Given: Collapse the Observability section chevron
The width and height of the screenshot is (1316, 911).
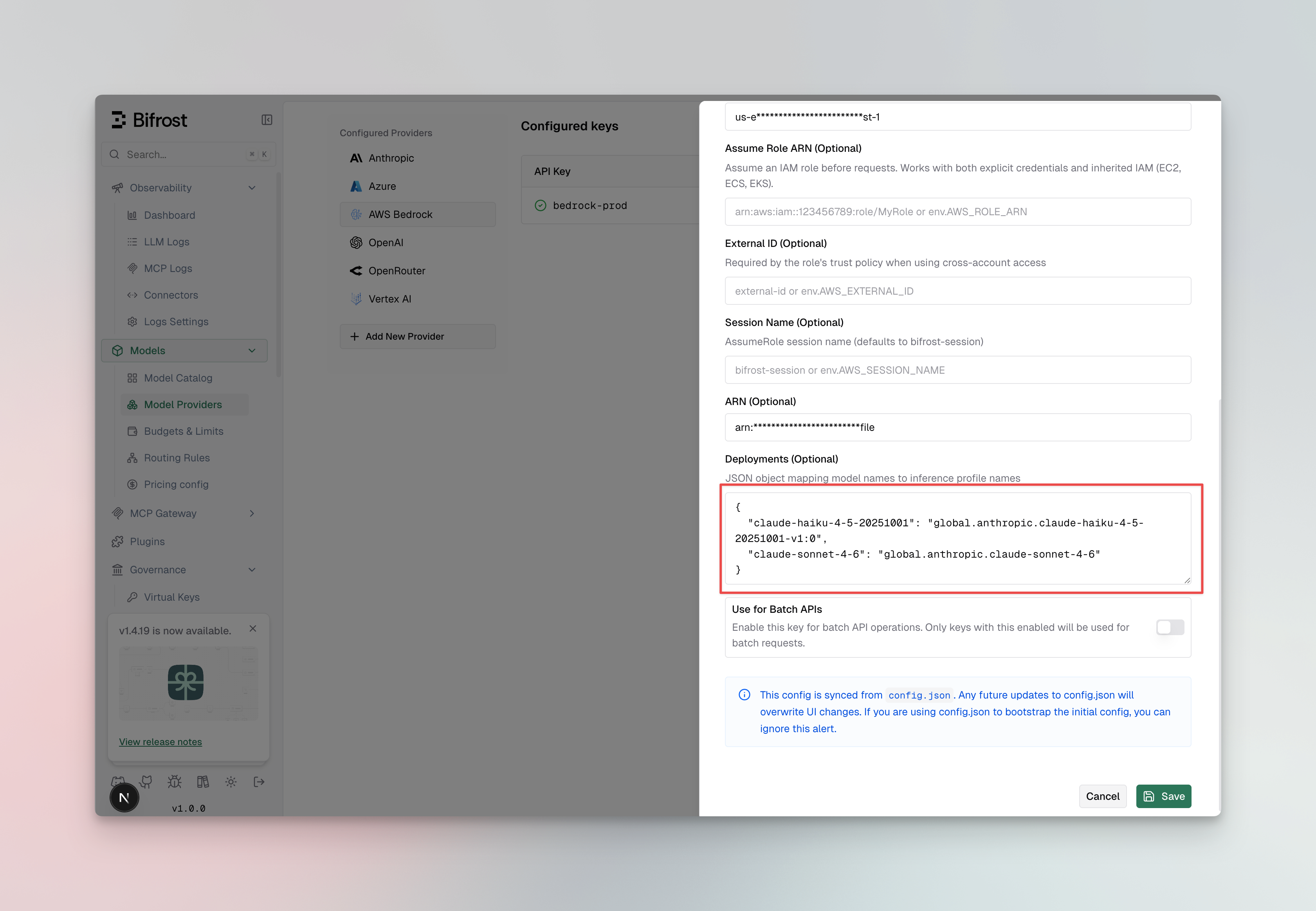Looking at the screenshot, I should (x=252, y=188).
